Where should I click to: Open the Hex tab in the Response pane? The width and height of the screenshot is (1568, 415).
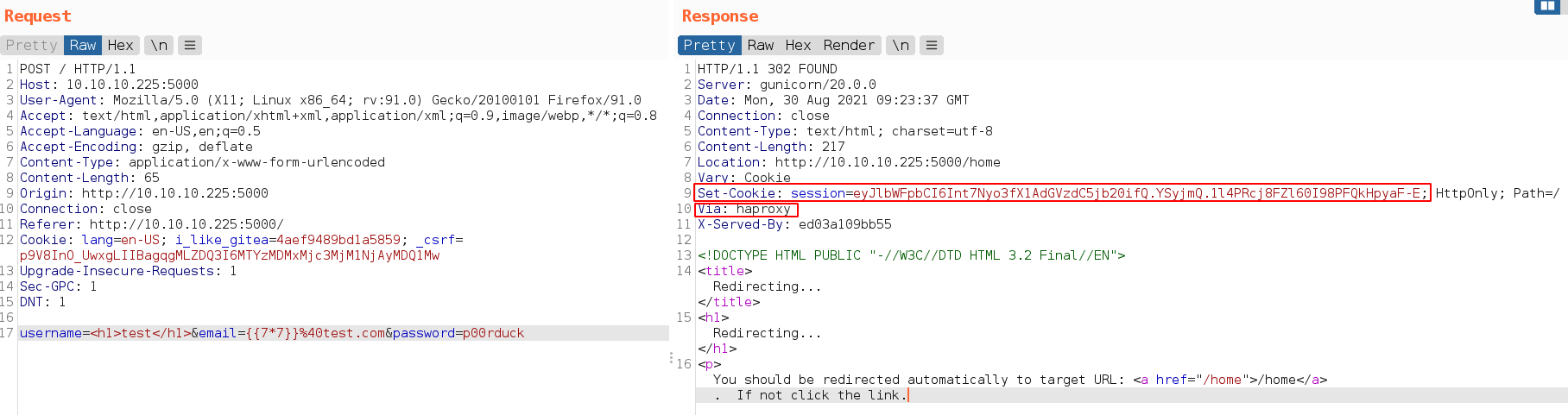pos(798,46)
